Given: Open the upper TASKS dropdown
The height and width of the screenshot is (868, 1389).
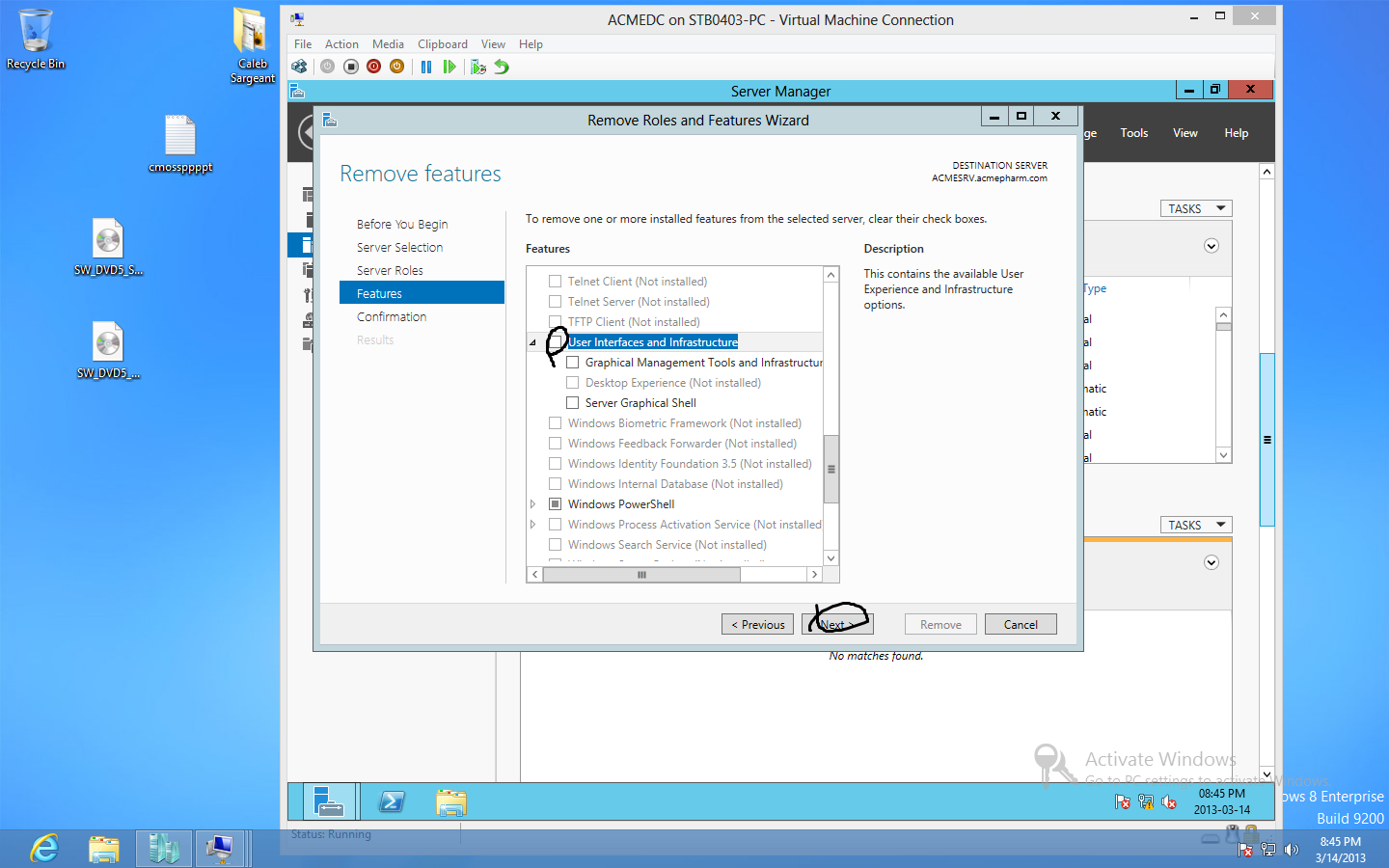Looking at the screenshot, I should (x=1196, y=208).
